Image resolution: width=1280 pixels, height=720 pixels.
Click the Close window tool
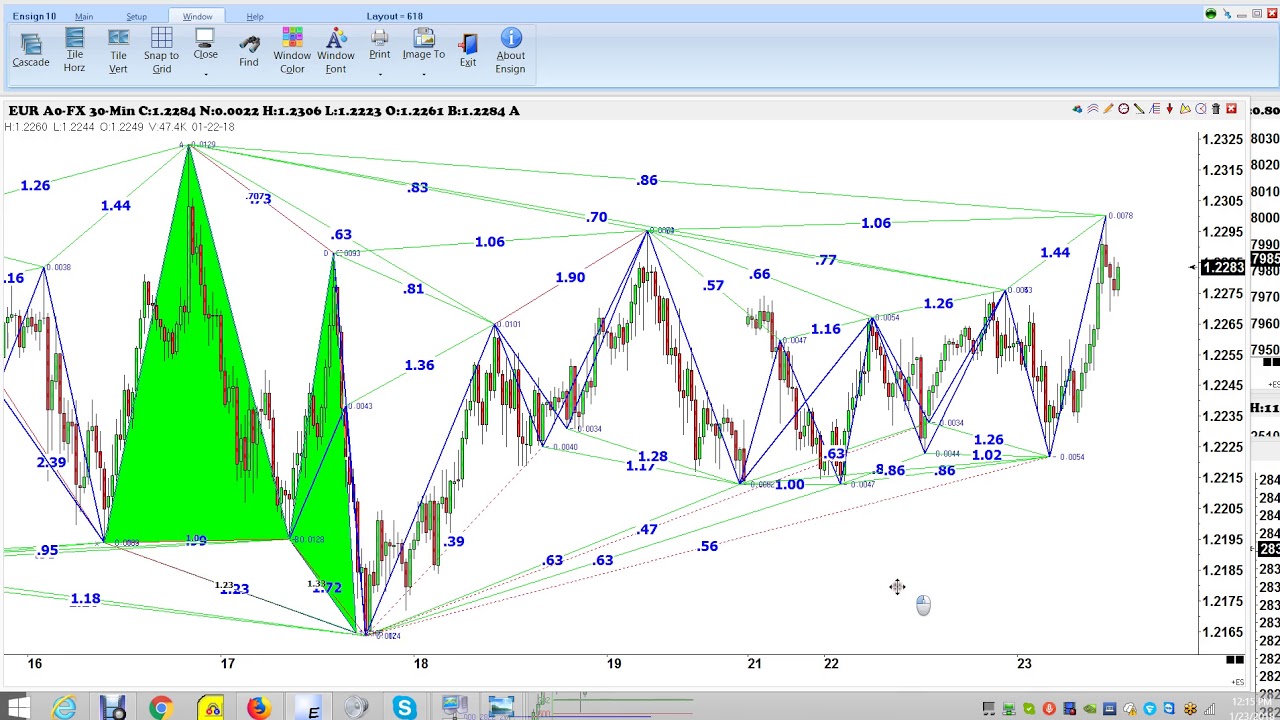205,45
